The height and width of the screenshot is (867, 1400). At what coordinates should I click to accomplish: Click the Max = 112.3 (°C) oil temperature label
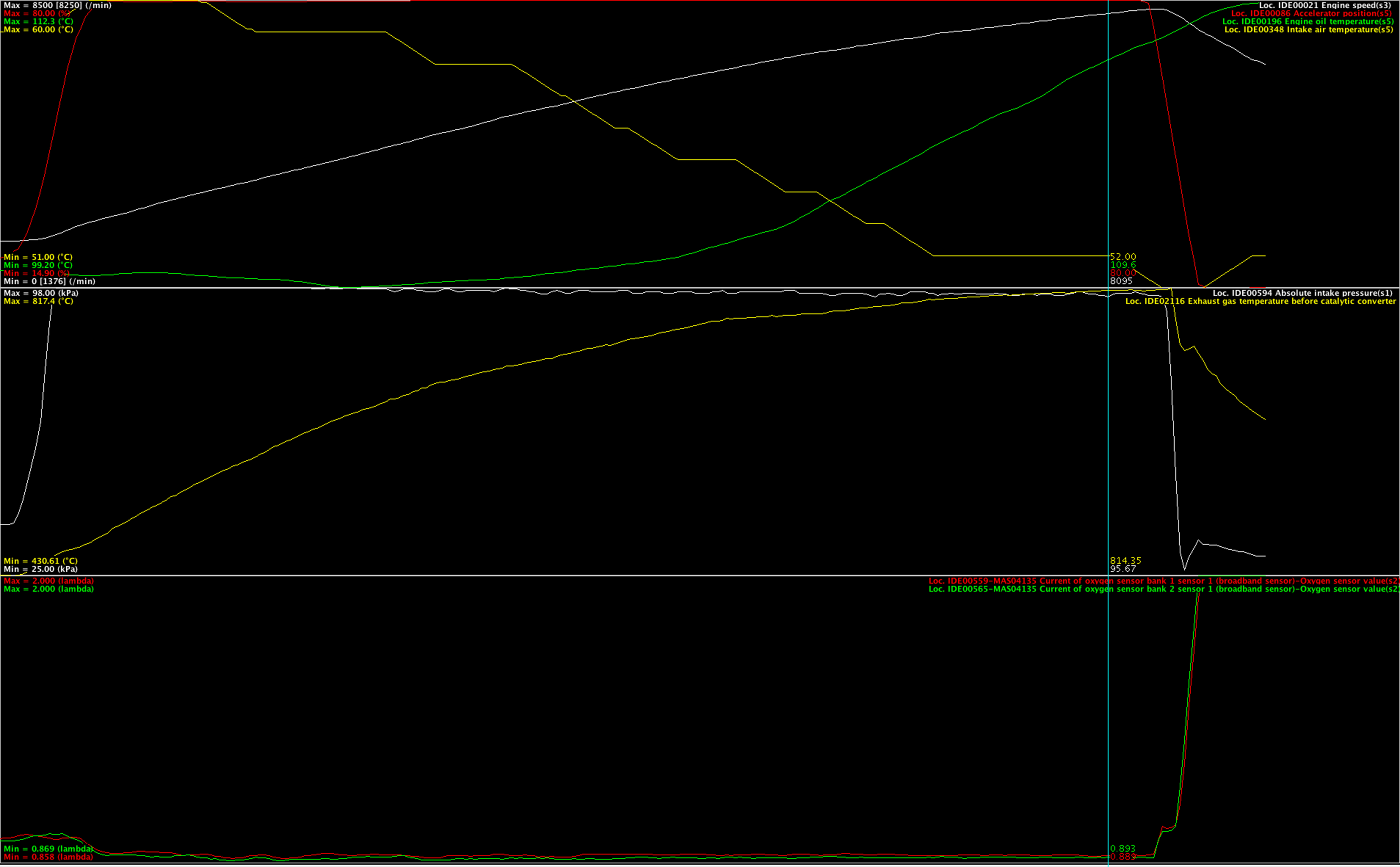[38, 21]
